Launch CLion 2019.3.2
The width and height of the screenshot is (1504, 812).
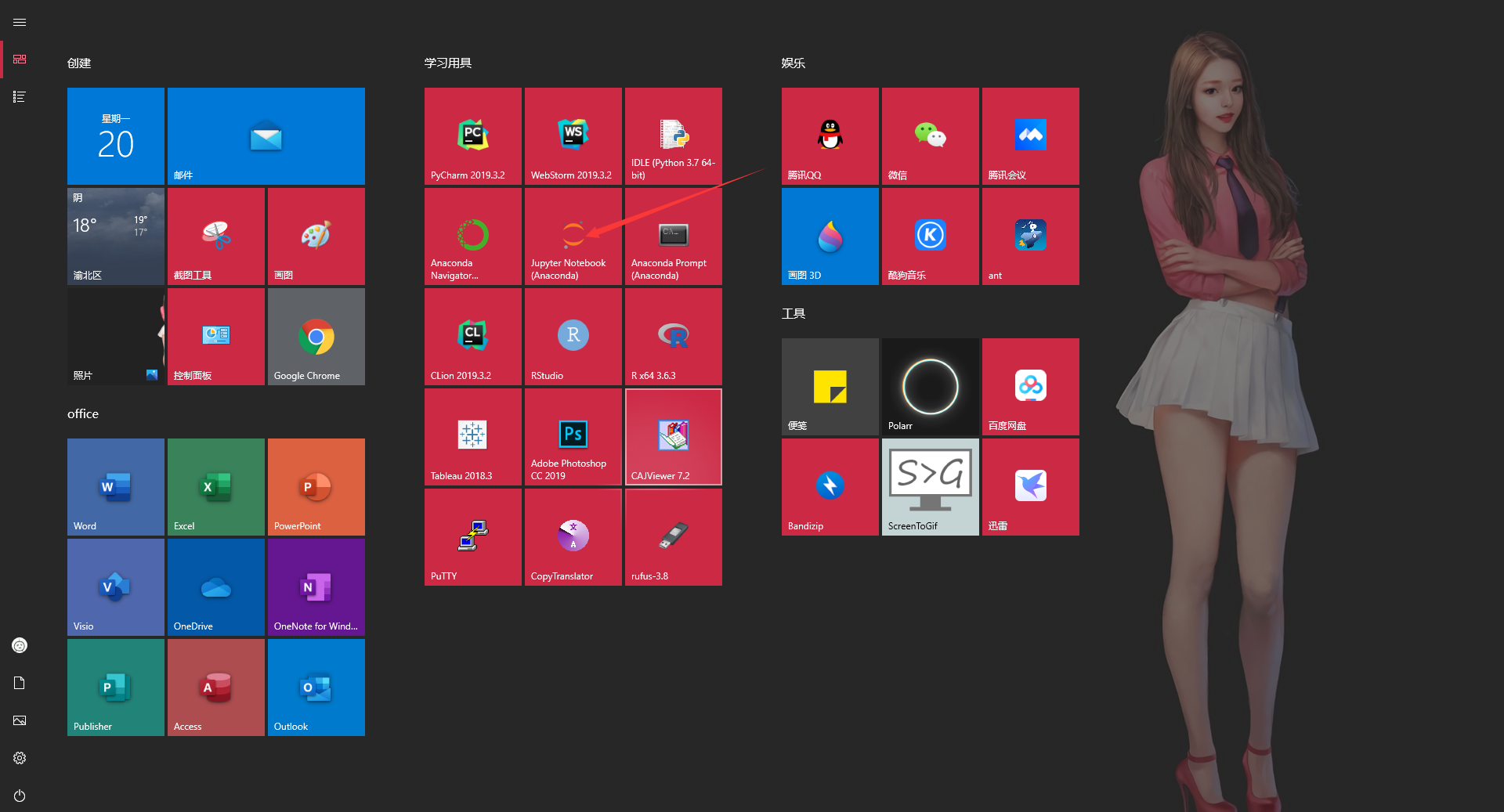point(473,337)
